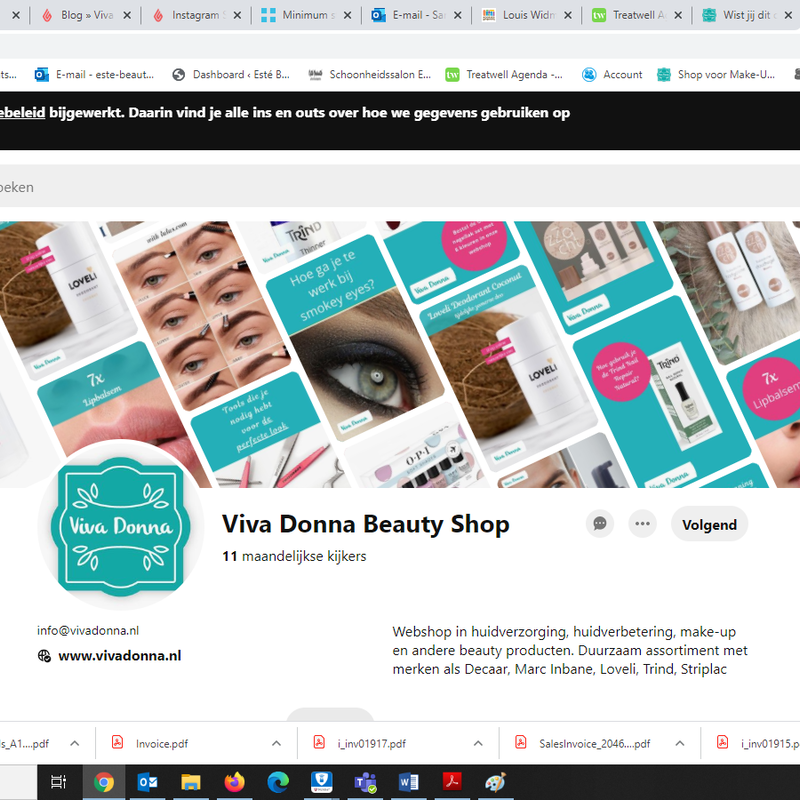
Task: Launch Microsoft Edge from the taskbar
Action: click(x=278, y=782)
